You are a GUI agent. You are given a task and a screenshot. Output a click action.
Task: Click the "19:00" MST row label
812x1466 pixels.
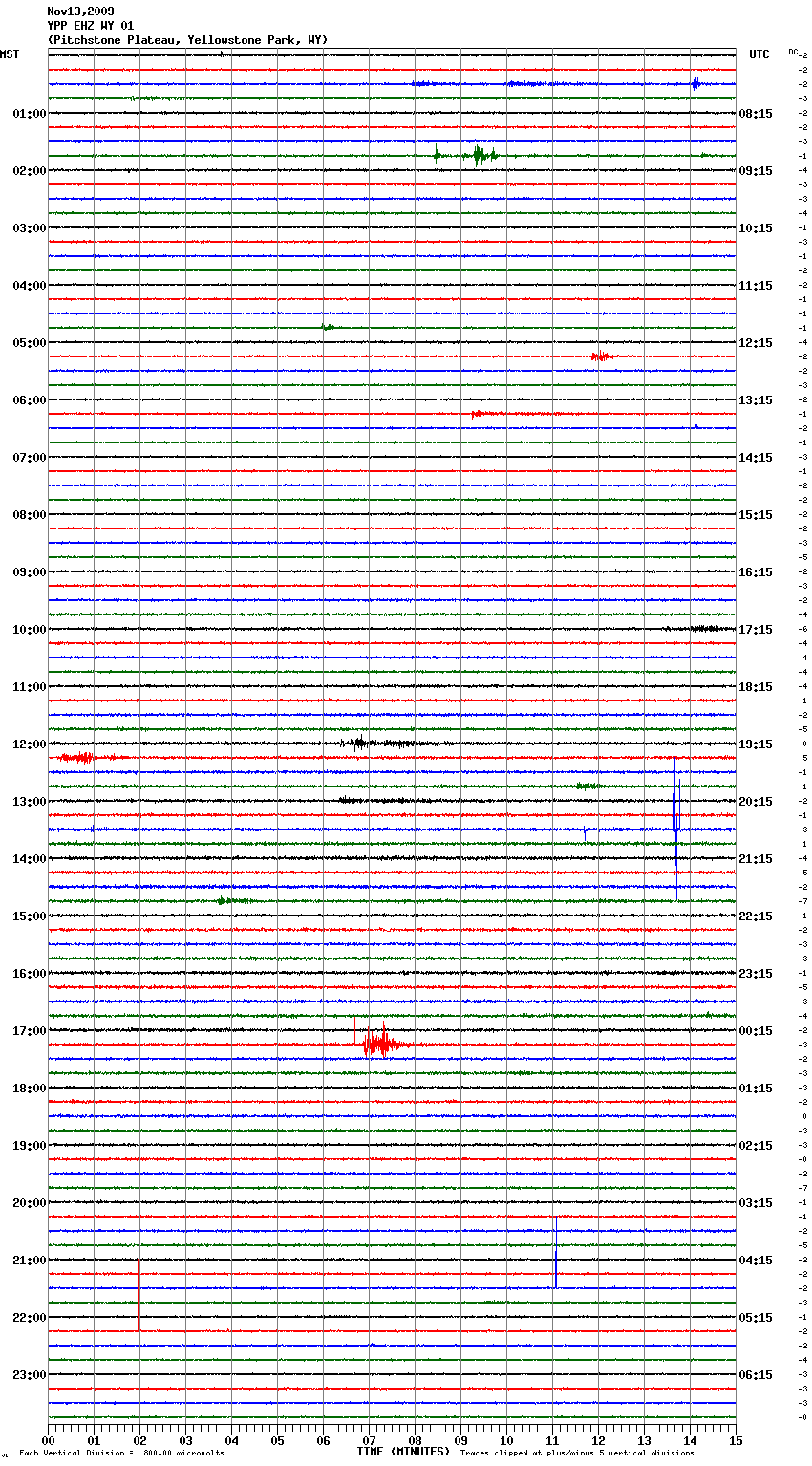click(x=30, y=1146)
